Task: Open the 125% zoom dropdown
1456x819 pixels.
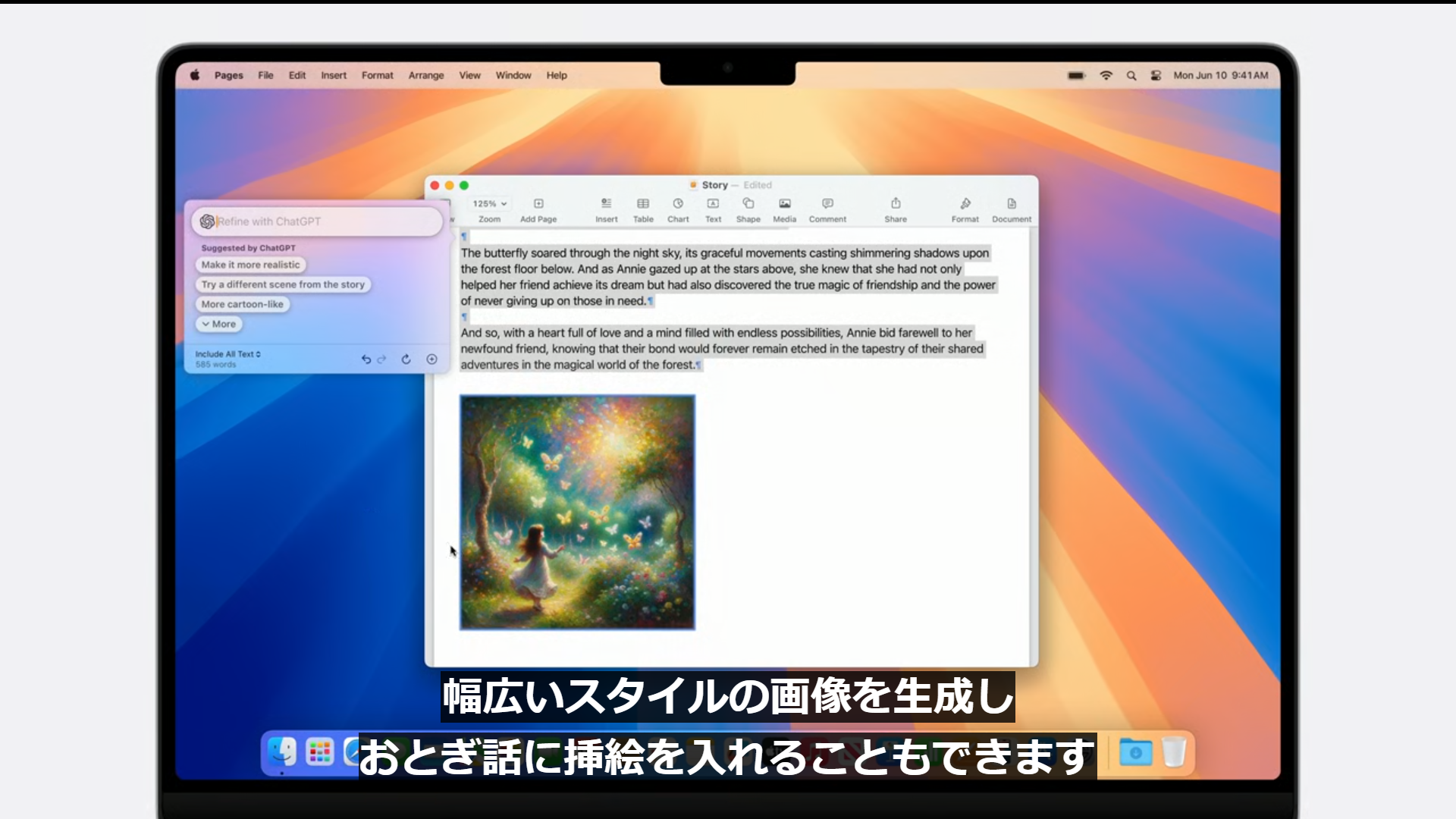Action: click(490, 204)
